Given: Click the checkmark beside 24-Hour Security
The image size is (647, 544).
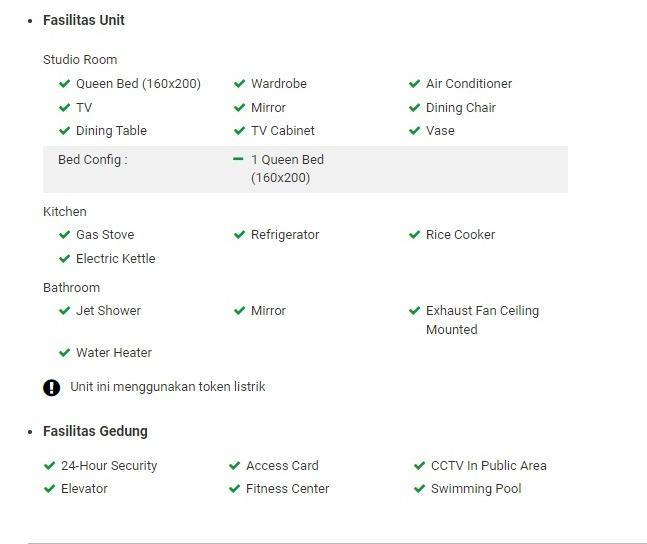Looking at the screenshot, I should (50, 466).
